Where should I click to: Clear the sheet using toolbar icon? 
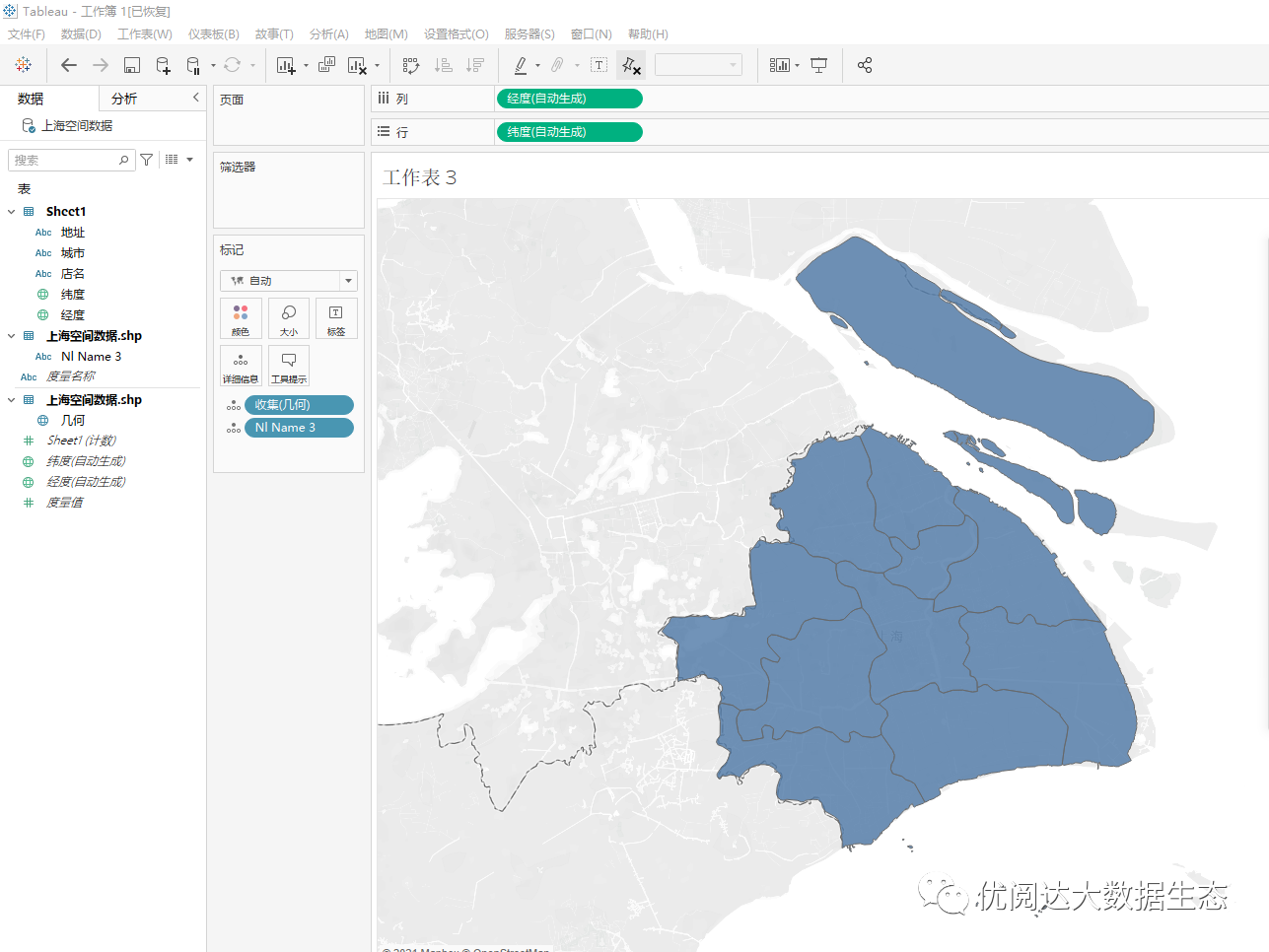(357, 65)
